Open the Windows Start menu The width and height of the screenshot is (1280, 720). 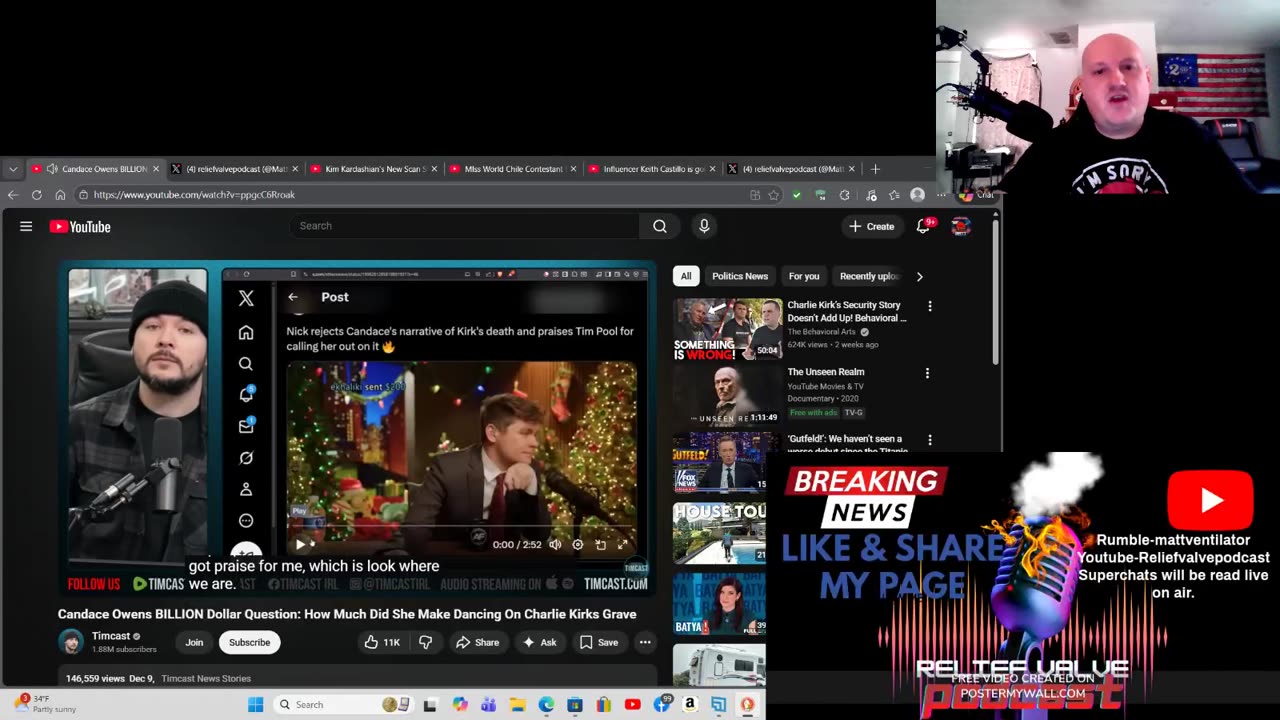(x=256, y=705)
